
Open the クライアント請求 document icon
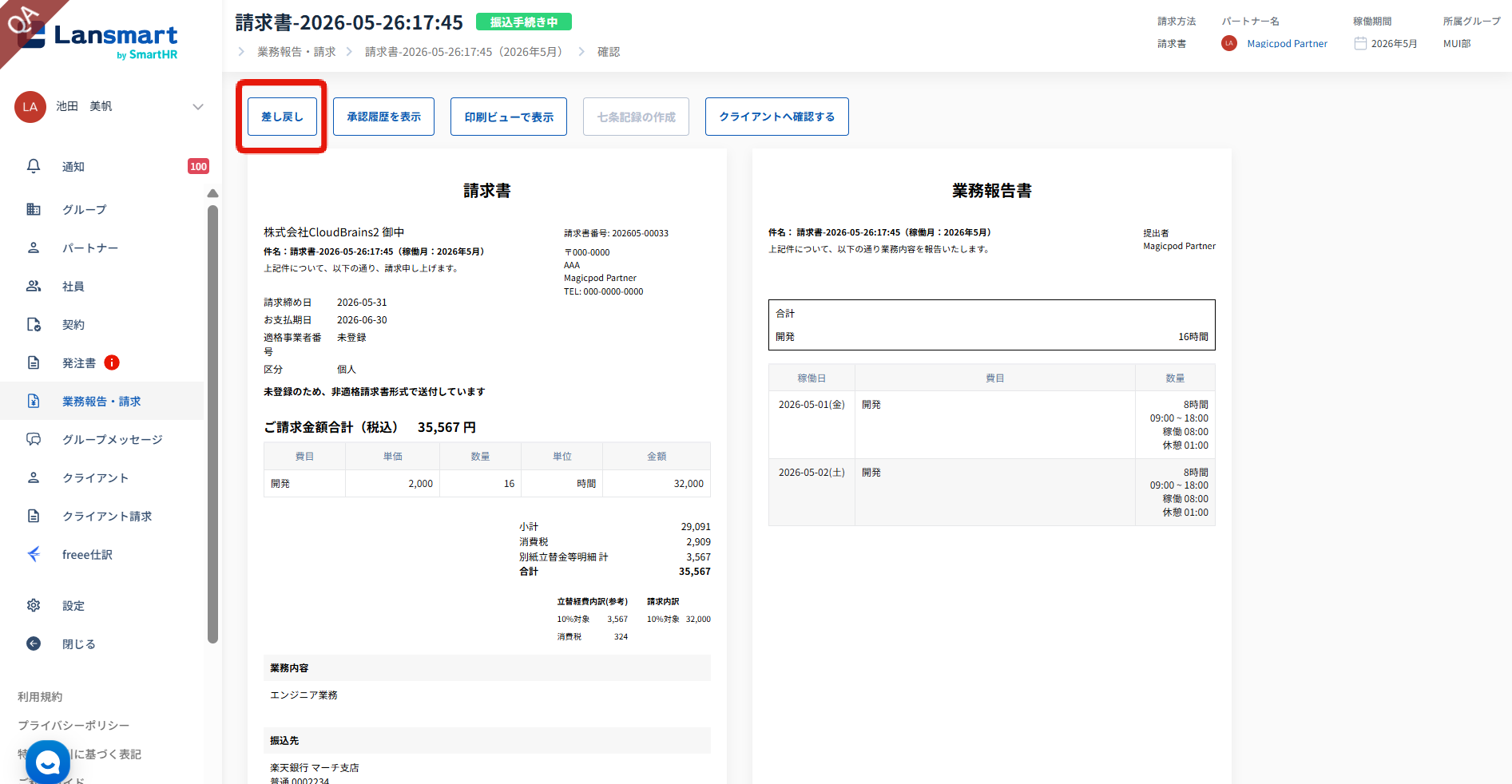pos(34,516)
